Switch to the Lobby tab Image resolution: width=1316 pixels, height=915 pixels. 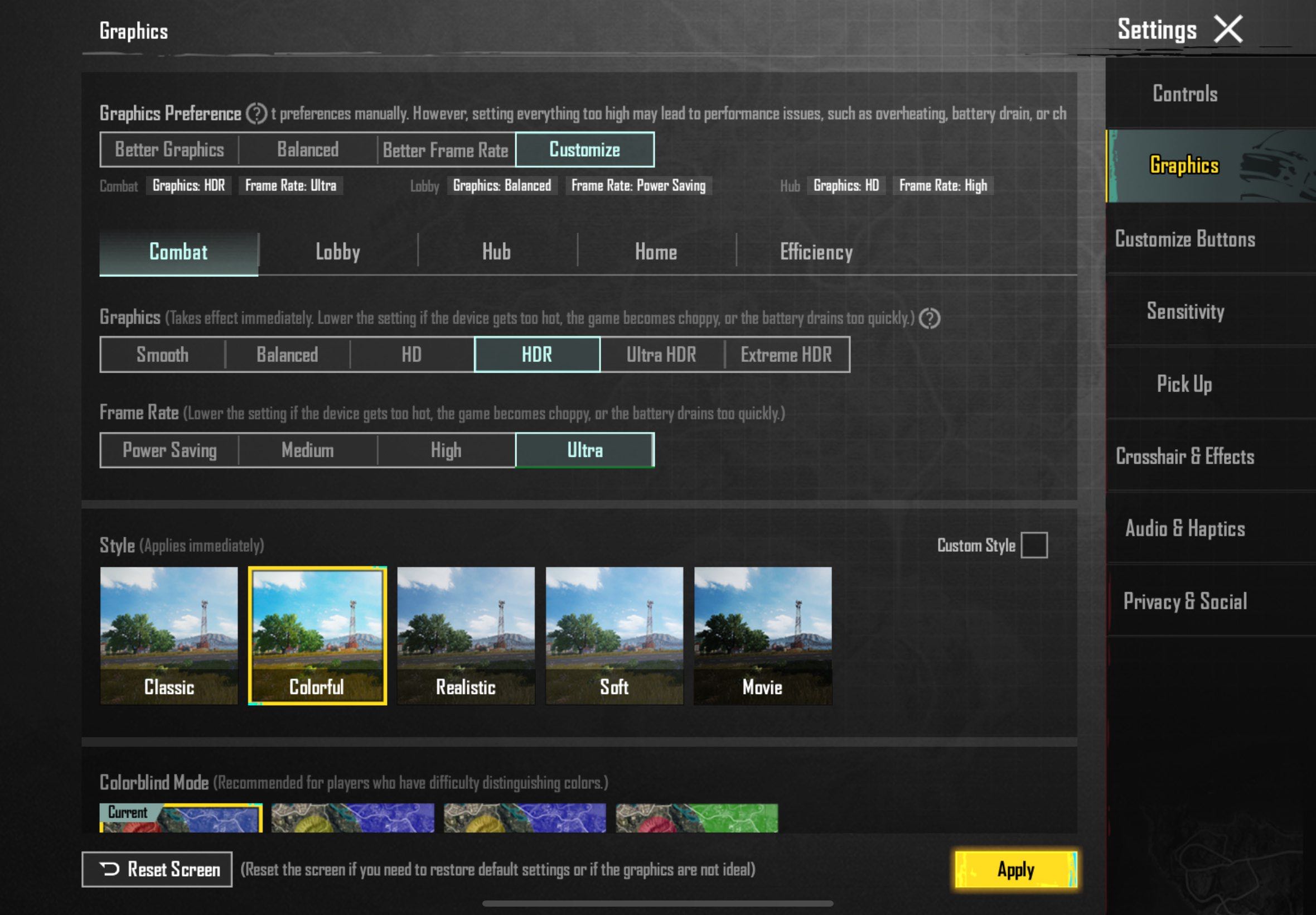337,252
